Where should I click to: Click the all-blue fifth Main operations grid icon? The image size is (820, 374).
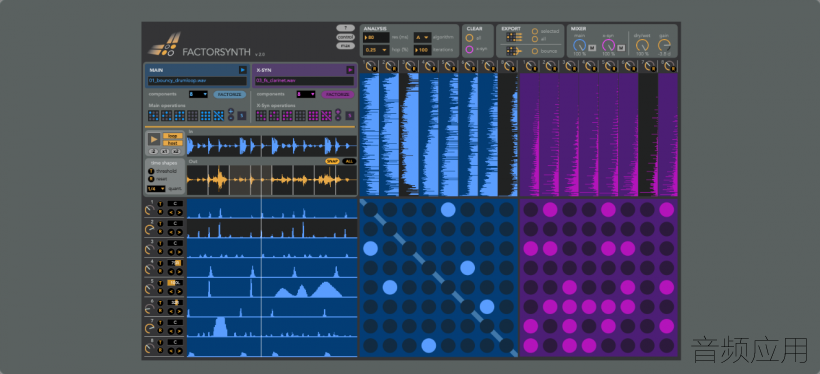[206, 116]
